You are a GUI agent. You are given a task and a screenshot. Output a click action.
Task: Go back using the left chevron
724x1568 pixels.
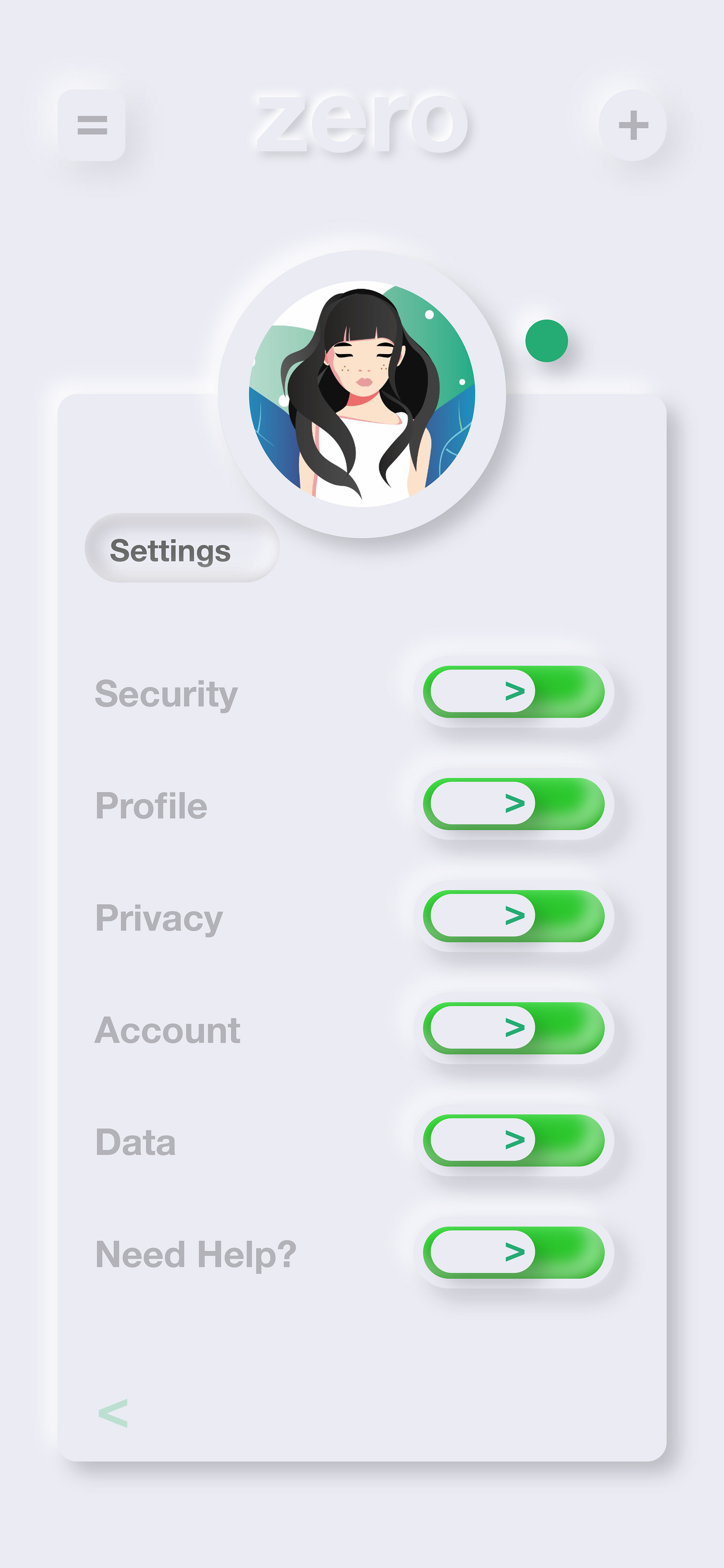point(113,1413)
